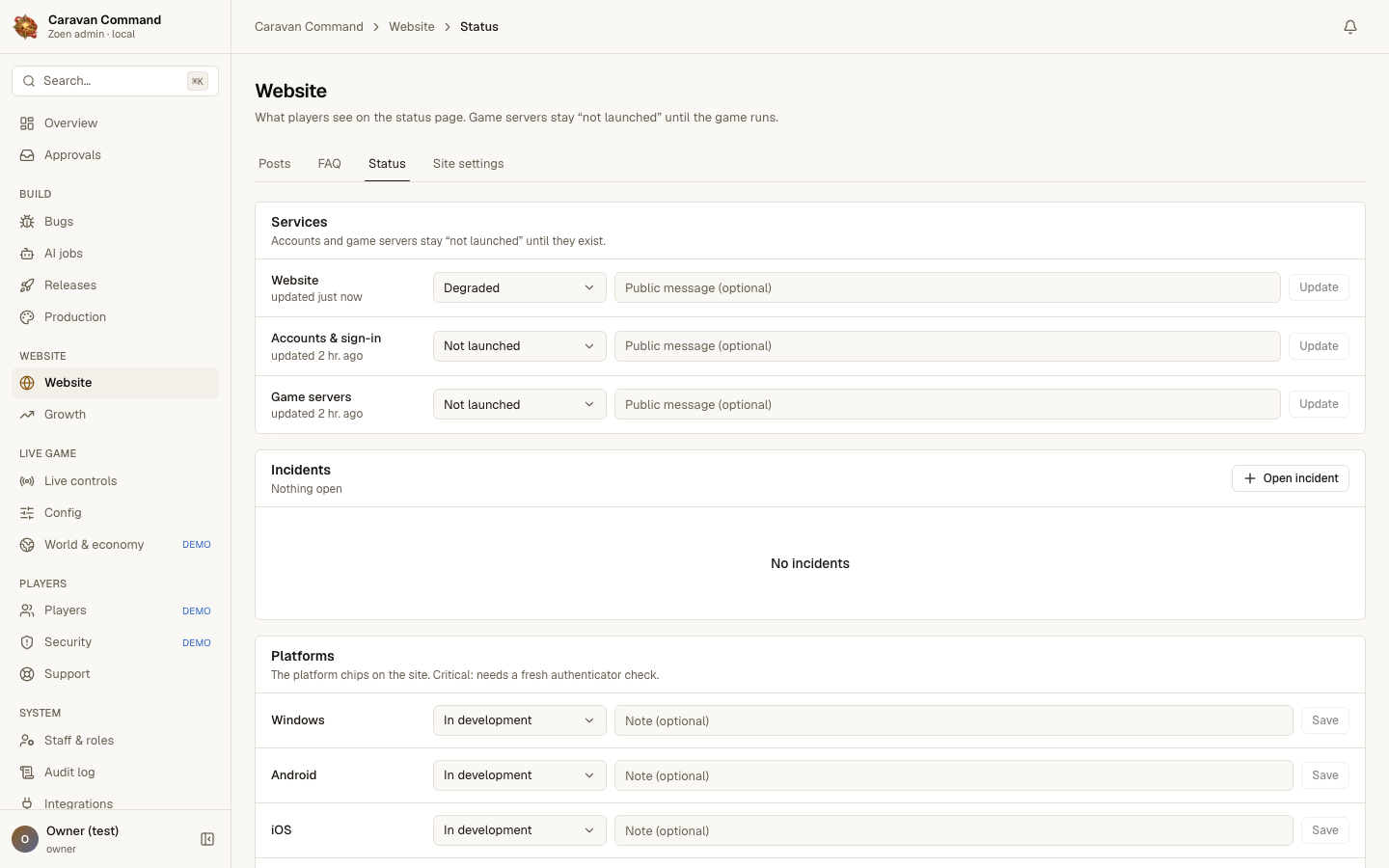Open the Accounts & sign-in status dropdown

520,346
